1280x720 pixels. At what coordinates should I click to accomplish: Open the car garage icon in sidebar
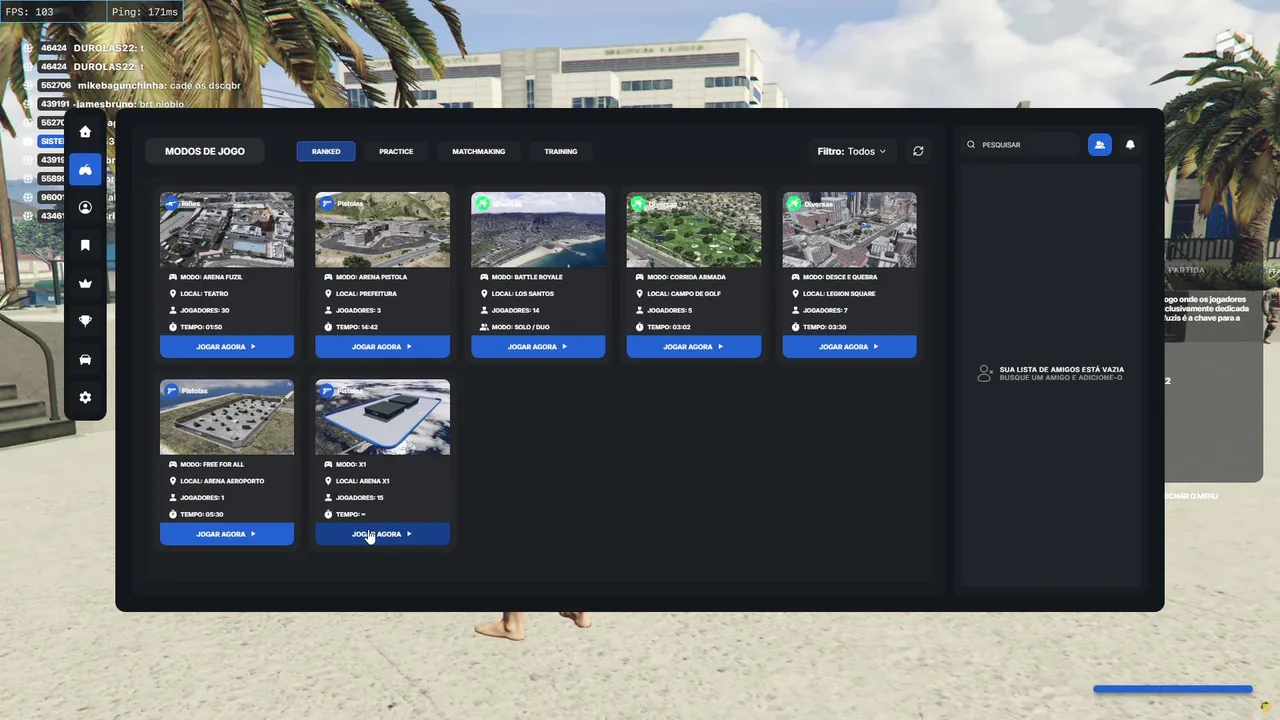(x=85, y=360)
